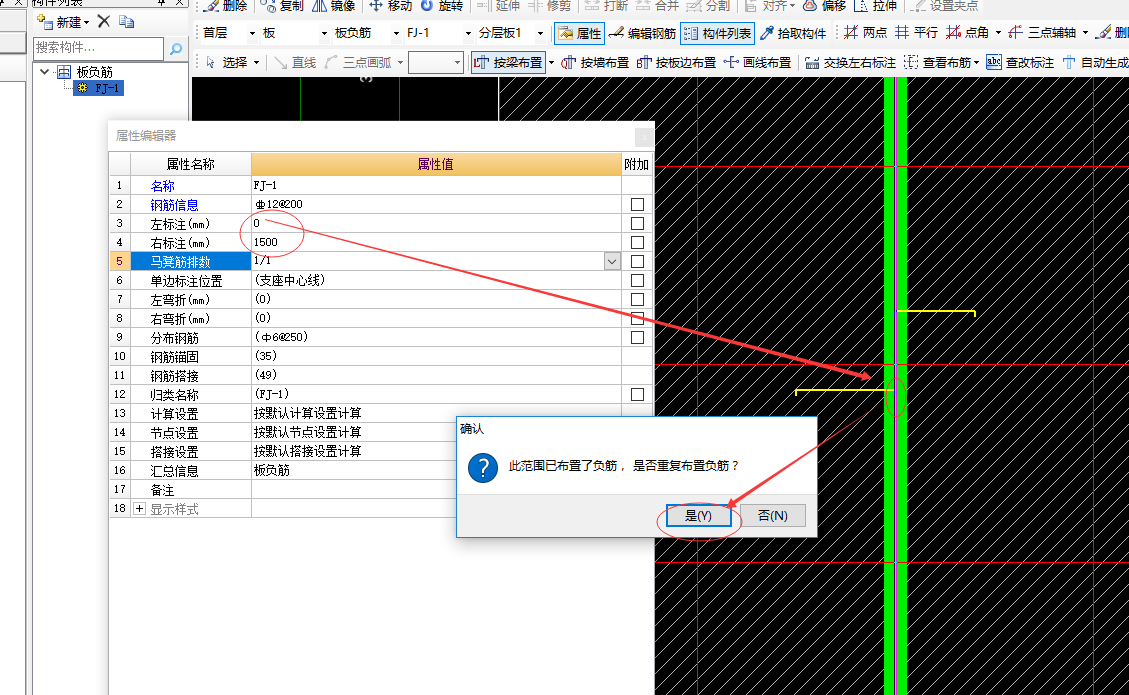
Task: Click the 查看布筋 view rebar layout tool
Action: [x=936, y=63]
